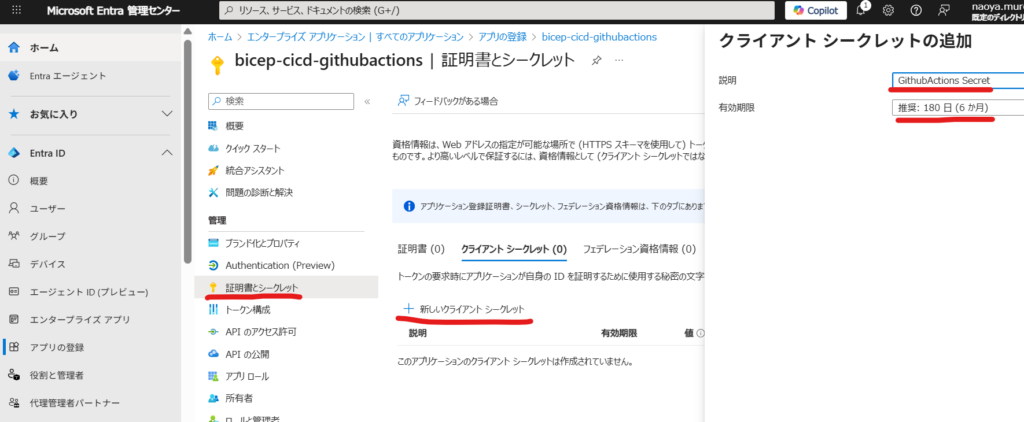1024x422 pixels.
Task: Collapse the お気に入り section
Action: pyautogui.click(x=167, y=114)
